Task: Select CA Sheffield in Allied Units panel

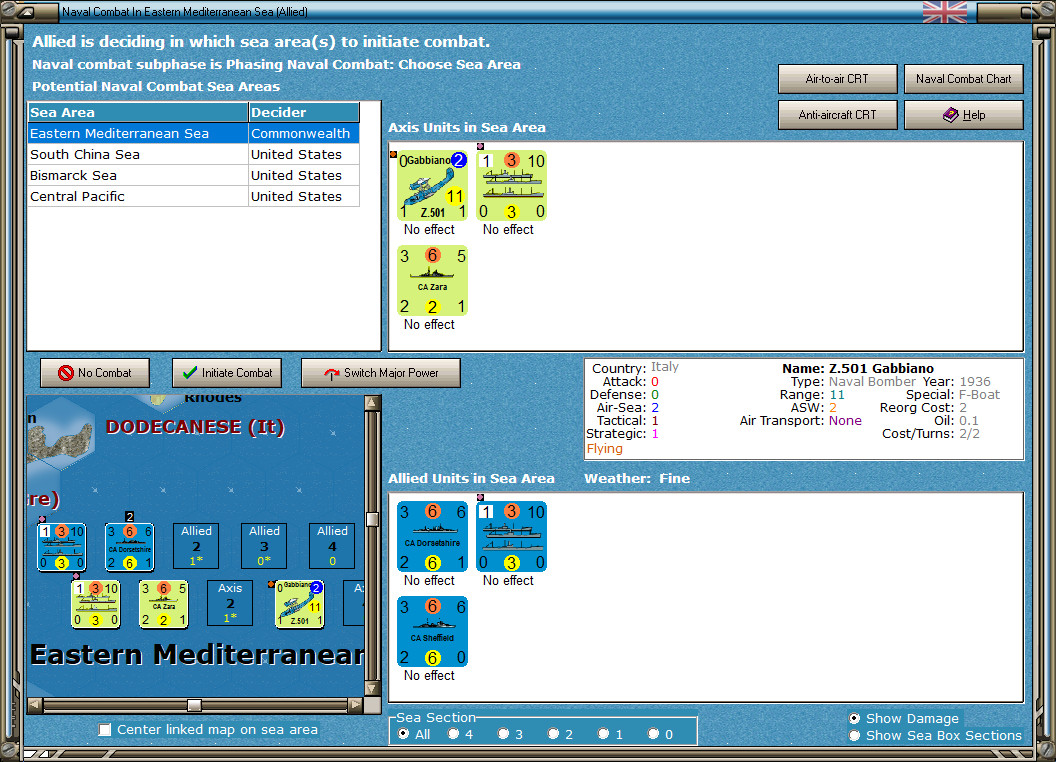Action: click(432, 631)
